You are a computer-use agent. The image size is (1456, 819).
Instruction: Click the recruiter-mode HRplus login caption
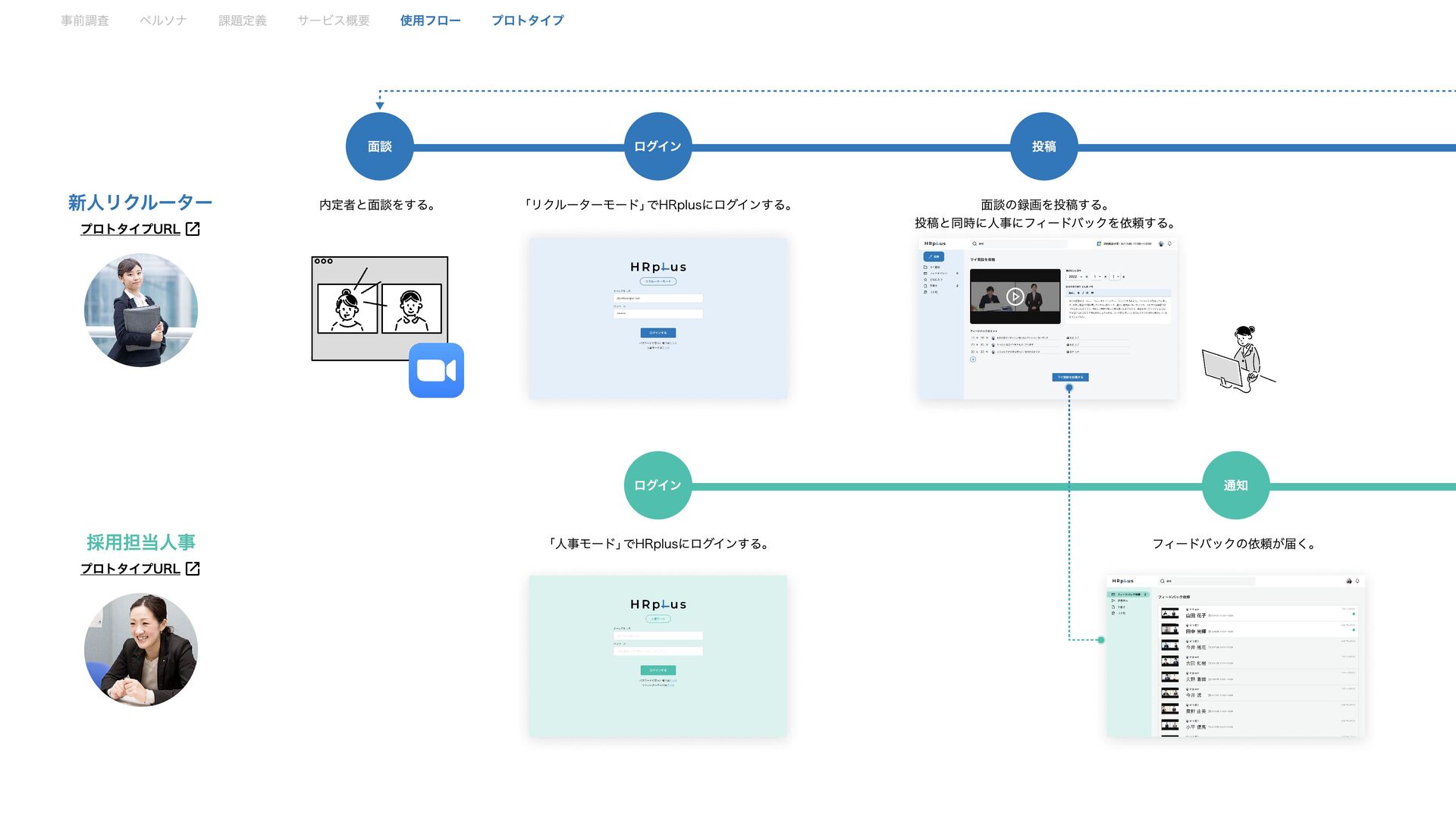(657, 205)
